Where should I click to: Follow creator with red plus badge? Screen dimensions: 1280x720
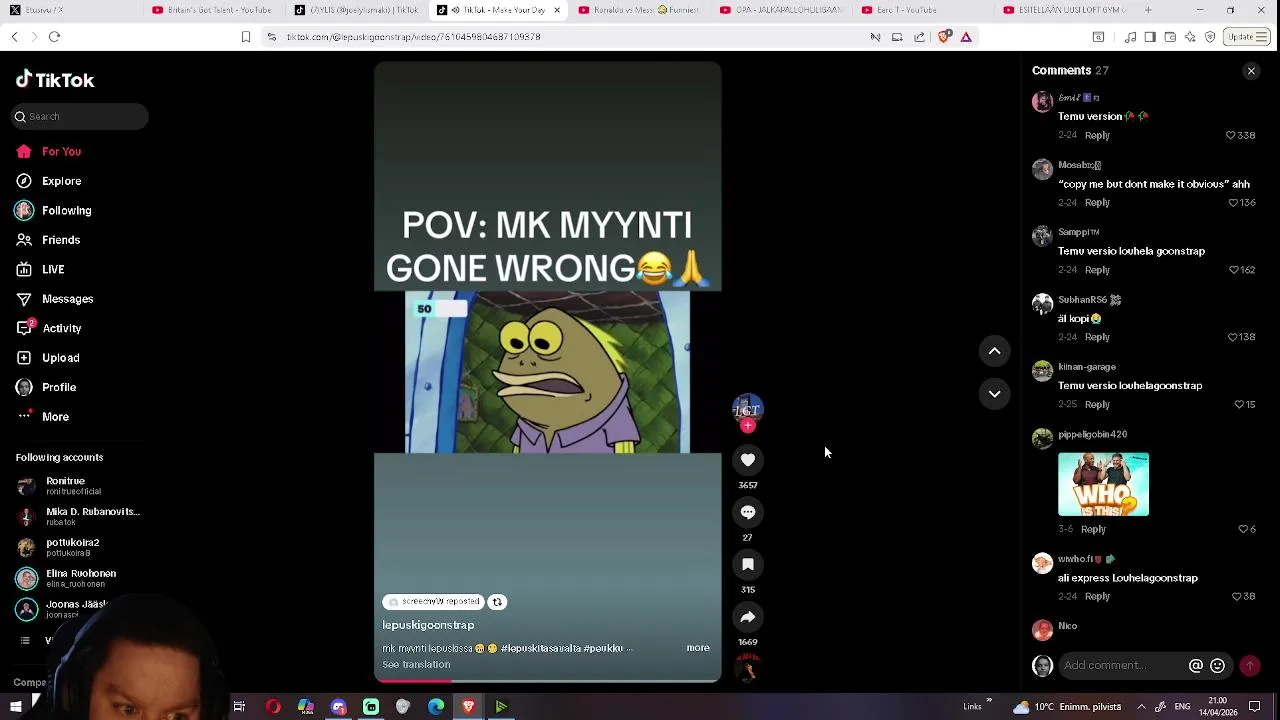[x=748, y=426]
